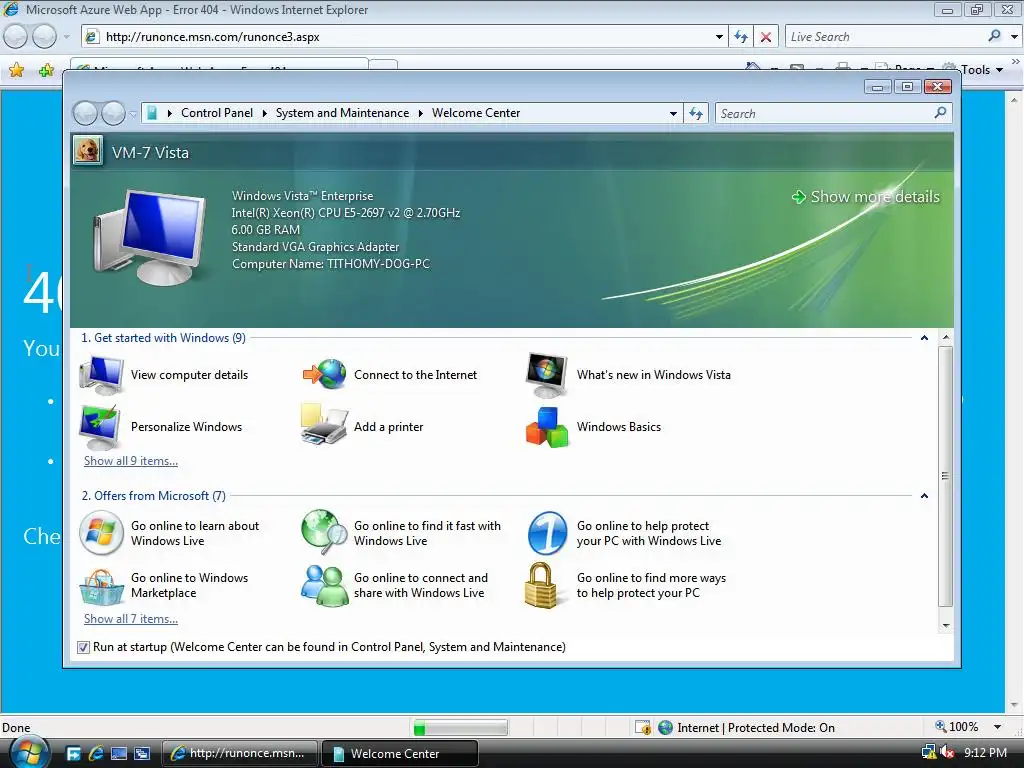The image size is (1024, 768).
Task: Click Welcome Center refresh button
Action: click(x=696, y=114)
